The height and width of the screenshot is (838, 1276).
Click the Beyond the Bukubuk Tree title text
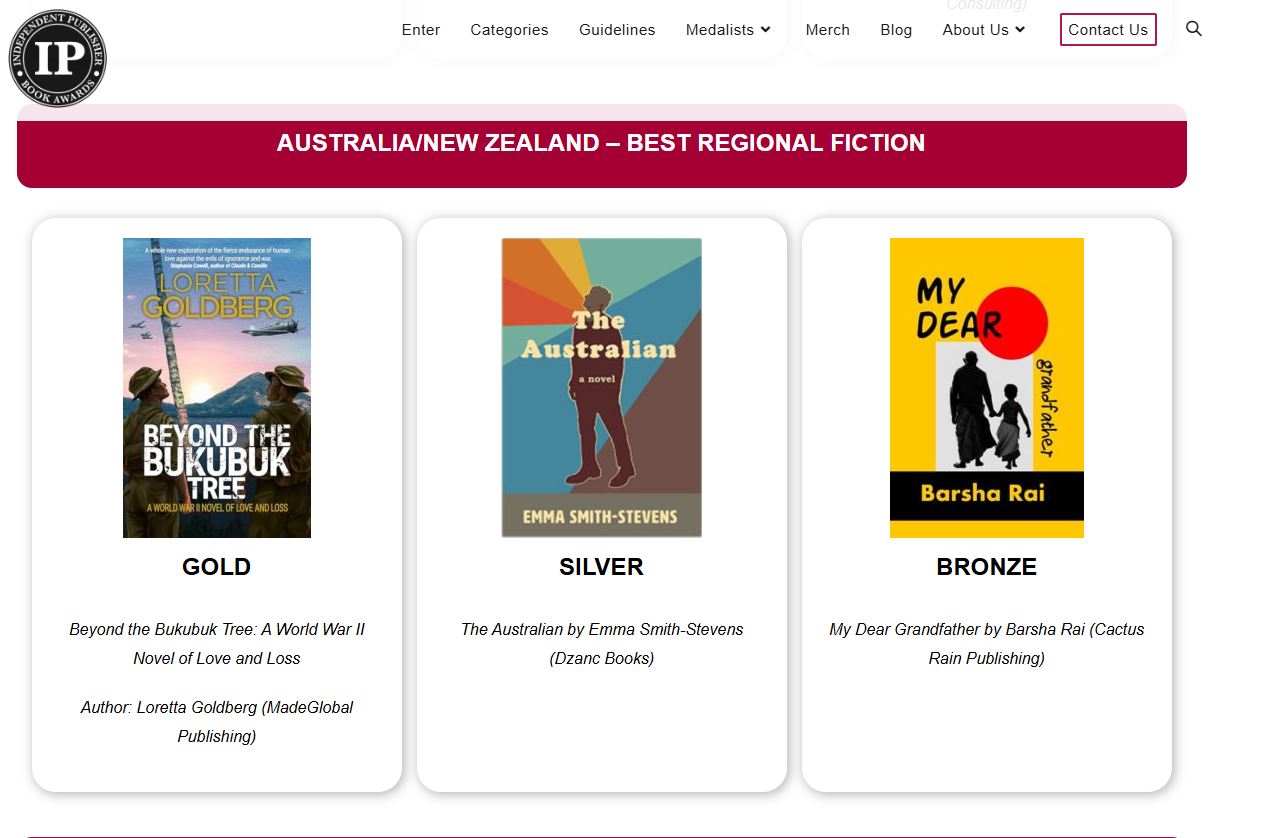tap(217, 644)
